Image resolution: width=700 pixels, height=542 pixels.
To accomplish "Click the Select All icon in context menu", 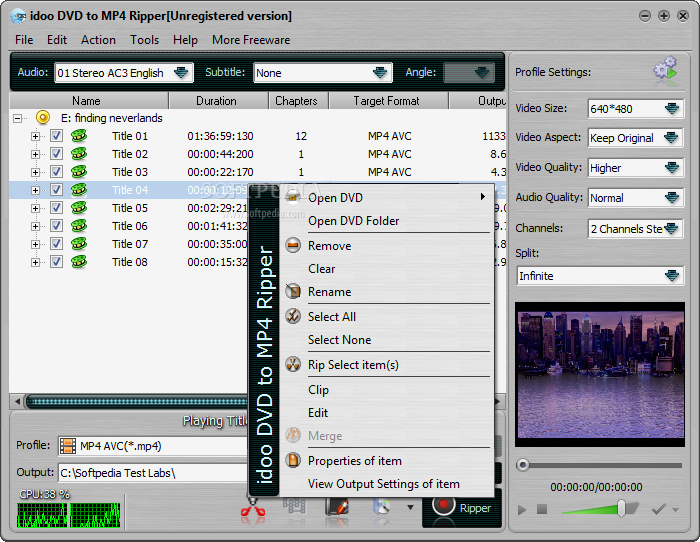I will 293,316.
